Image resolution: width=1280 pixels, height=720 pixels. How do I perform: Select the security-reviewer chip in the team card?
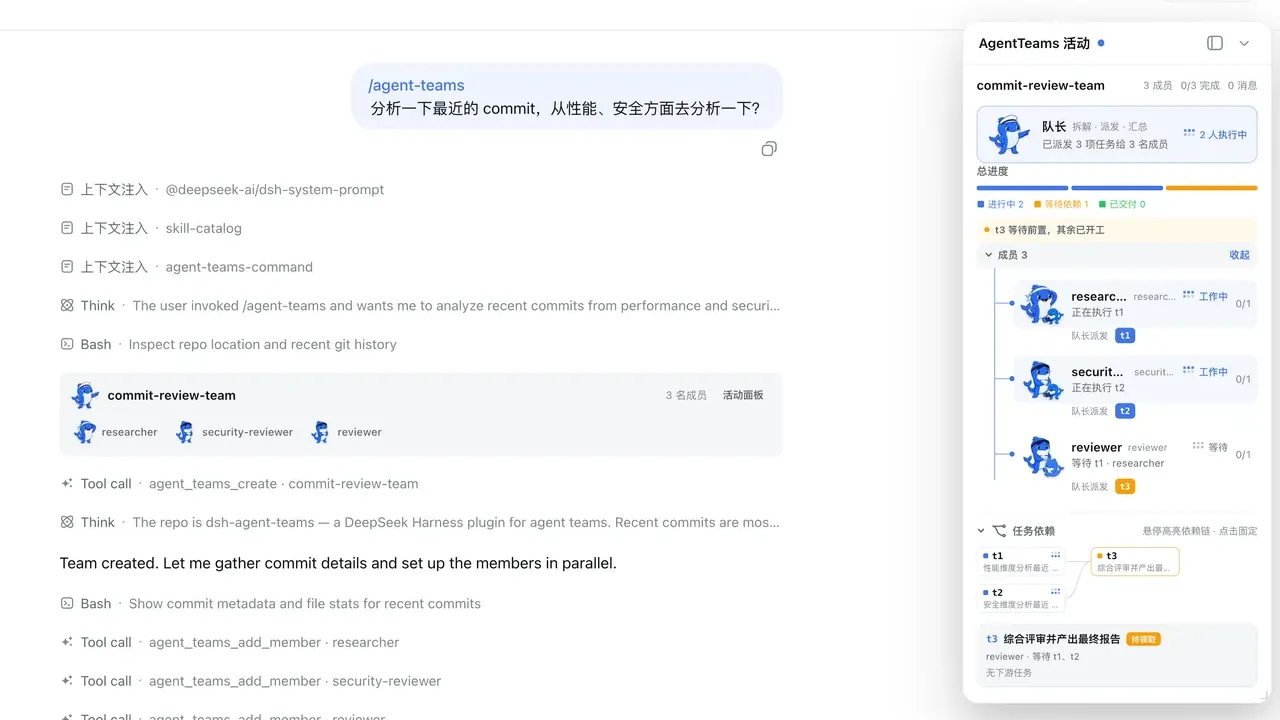pyautogui.click(x=234, y=432)
